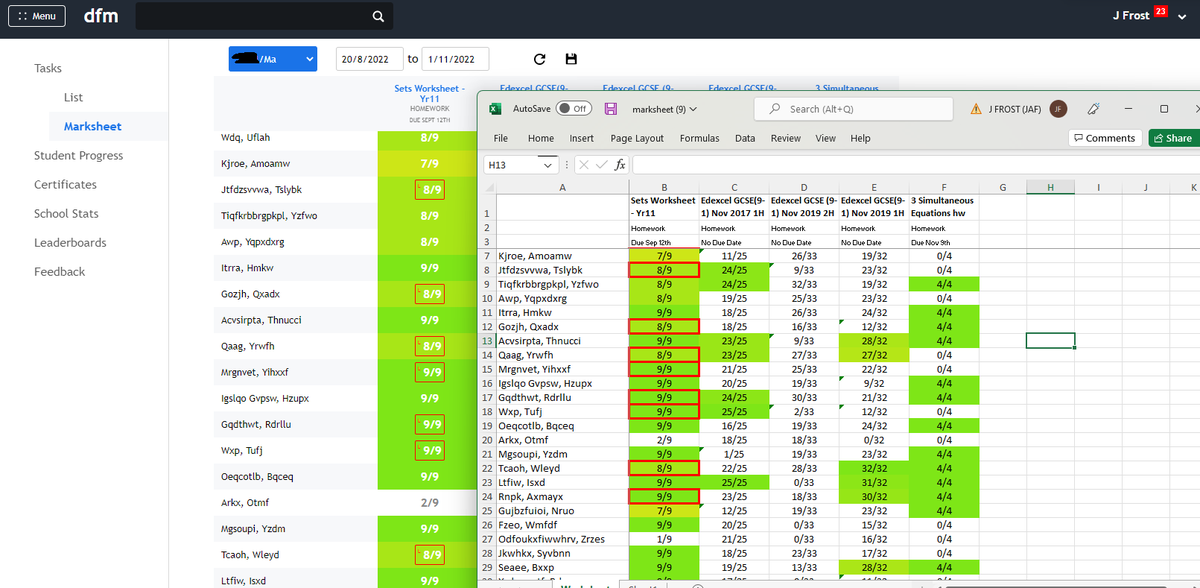Click the dfm top search field
The width and height of the screenshot is (1200, 588).
(x=262, y=16)
